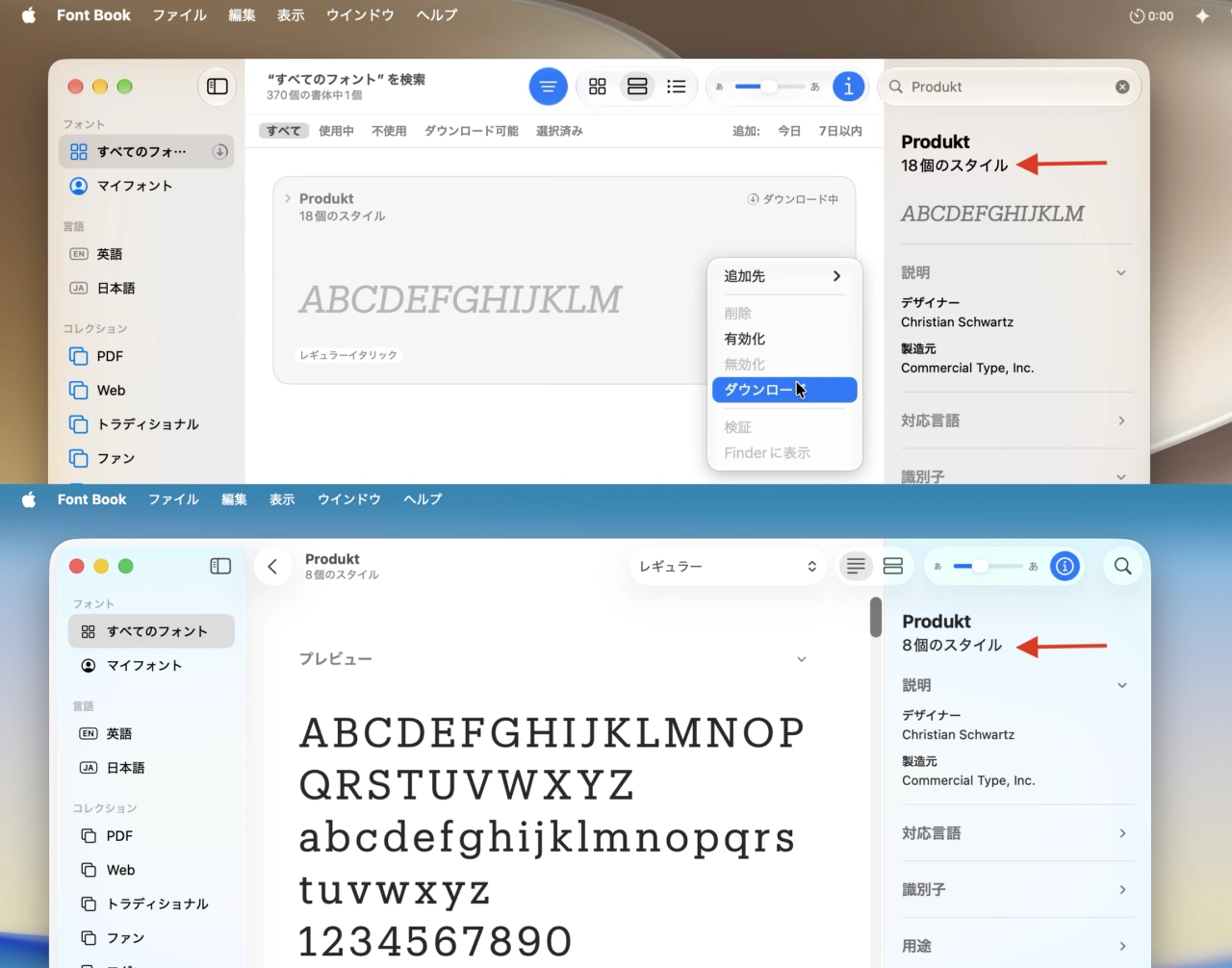Select text-lines preview mode in lower window
The image size is (1232, 968).
coord(856,567)
